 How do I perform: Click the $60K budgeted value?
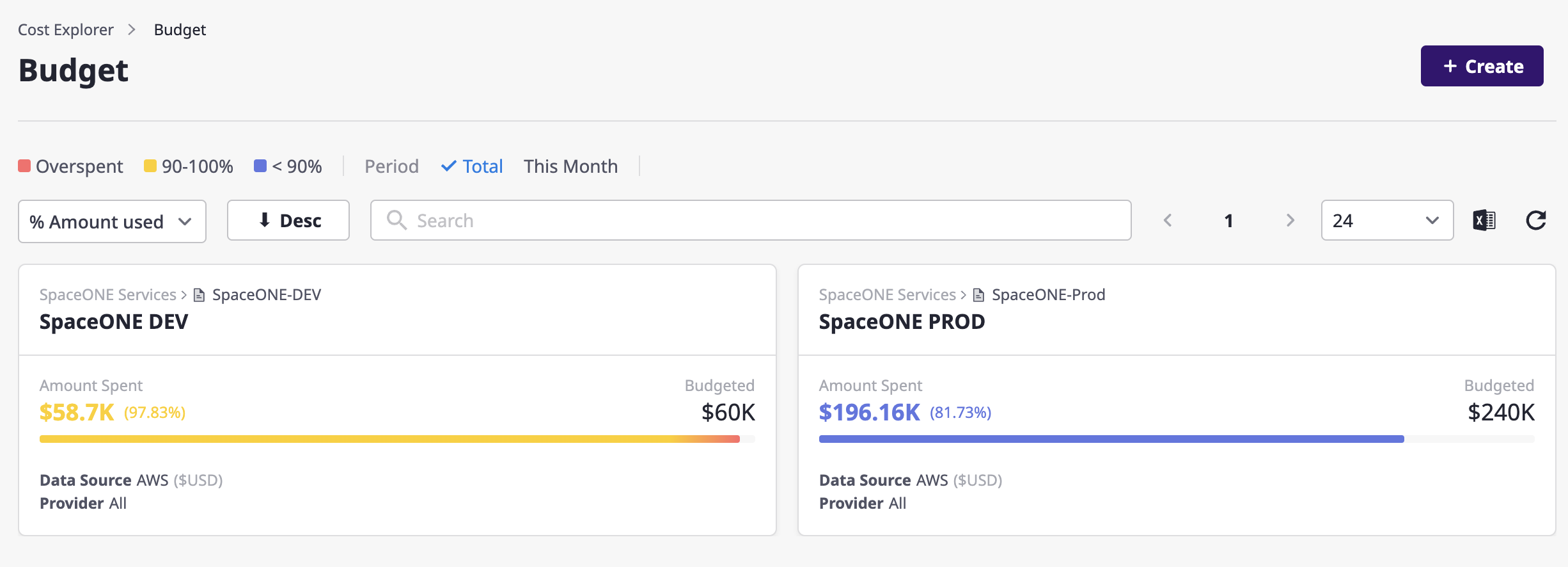[x=728, y=413]
